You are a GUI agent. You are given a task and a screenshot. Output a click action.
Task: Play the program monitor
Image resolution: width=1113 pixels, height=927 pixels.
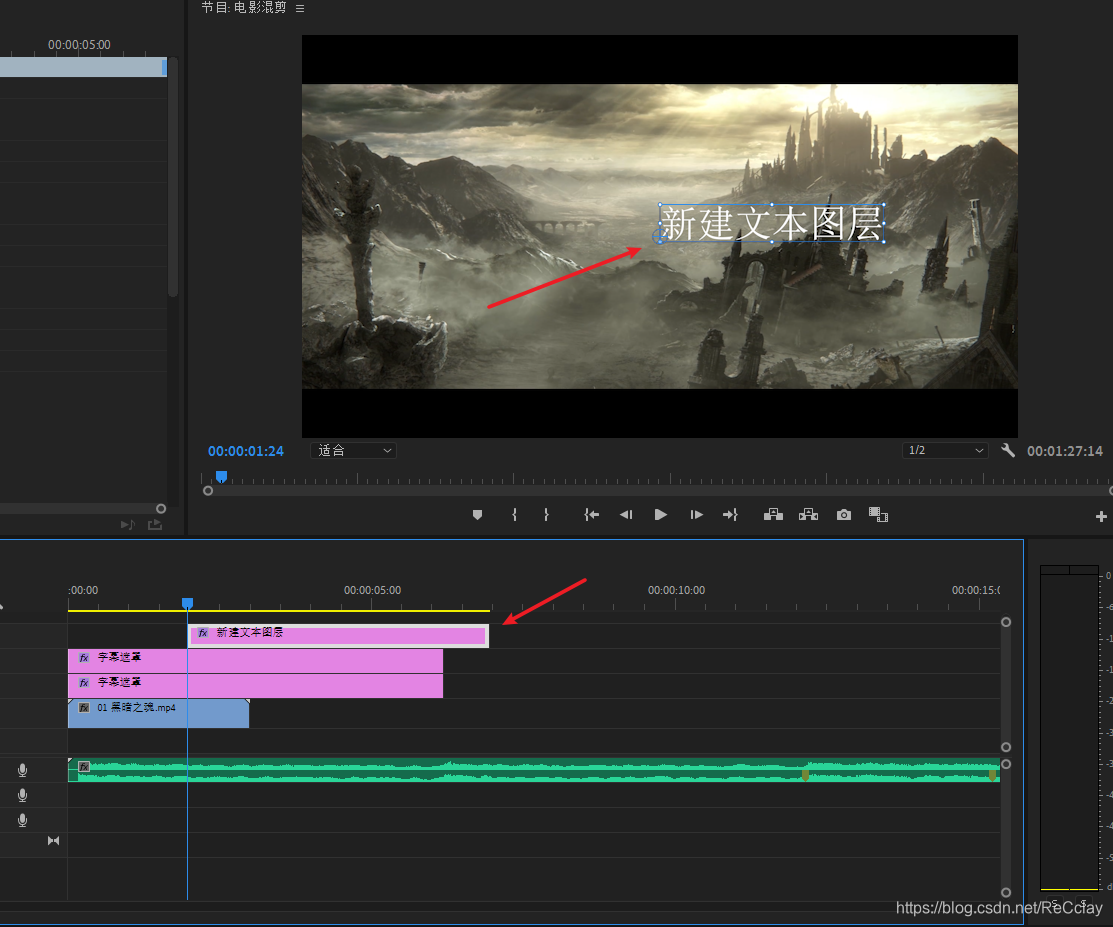(661, 515)
